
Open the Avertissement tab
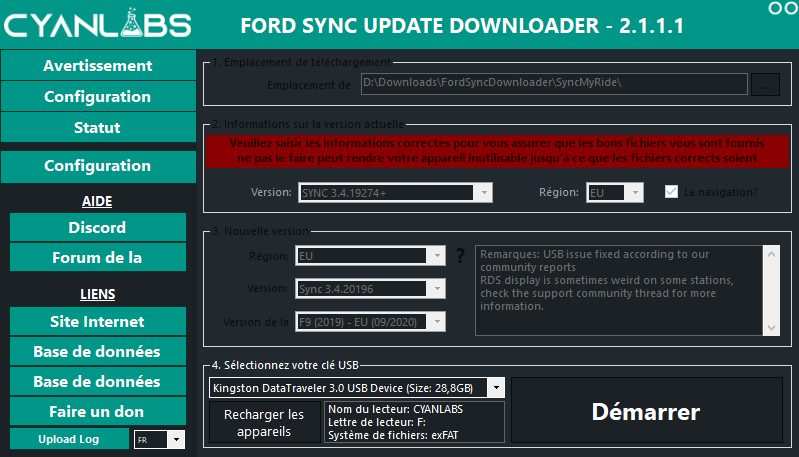[x=98, y=65]
